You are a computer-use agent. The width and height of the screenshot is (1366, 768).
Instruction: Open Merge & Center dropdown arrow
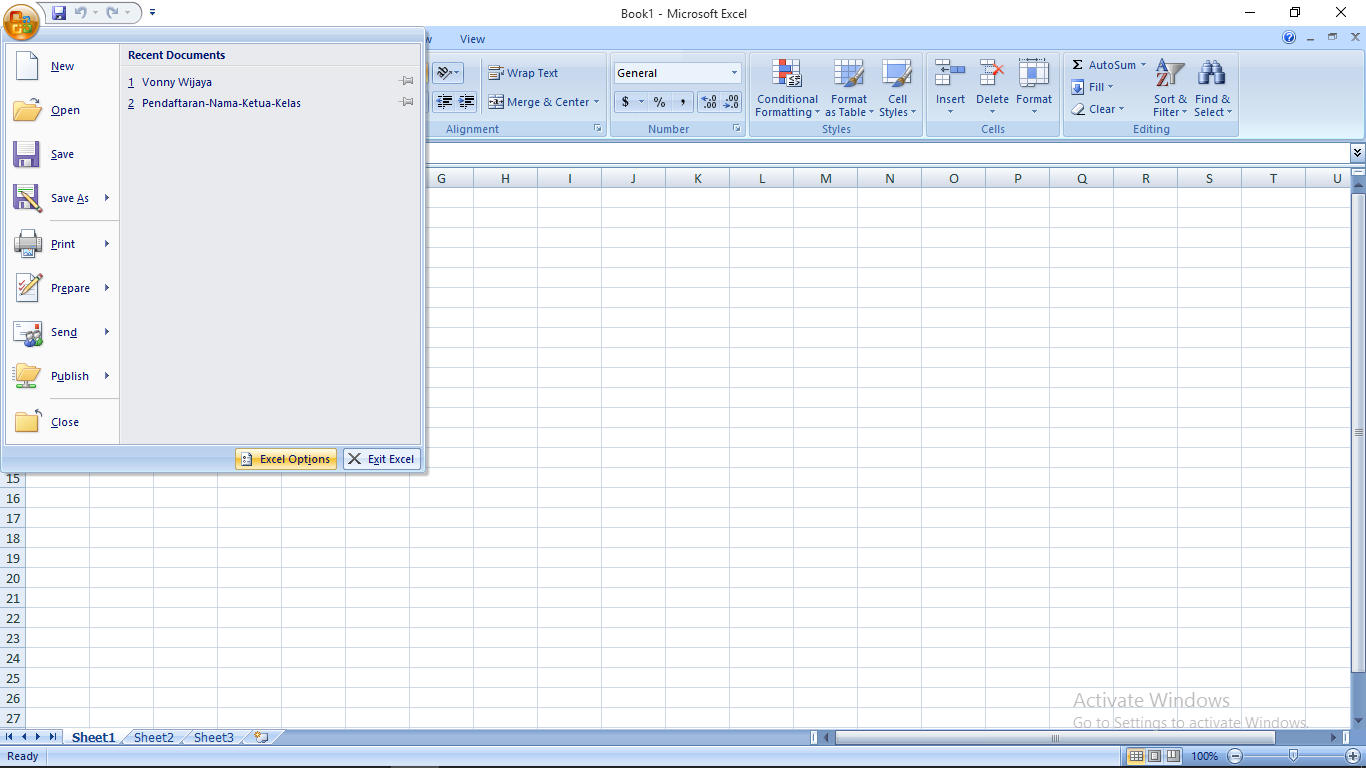click(597, 102)
